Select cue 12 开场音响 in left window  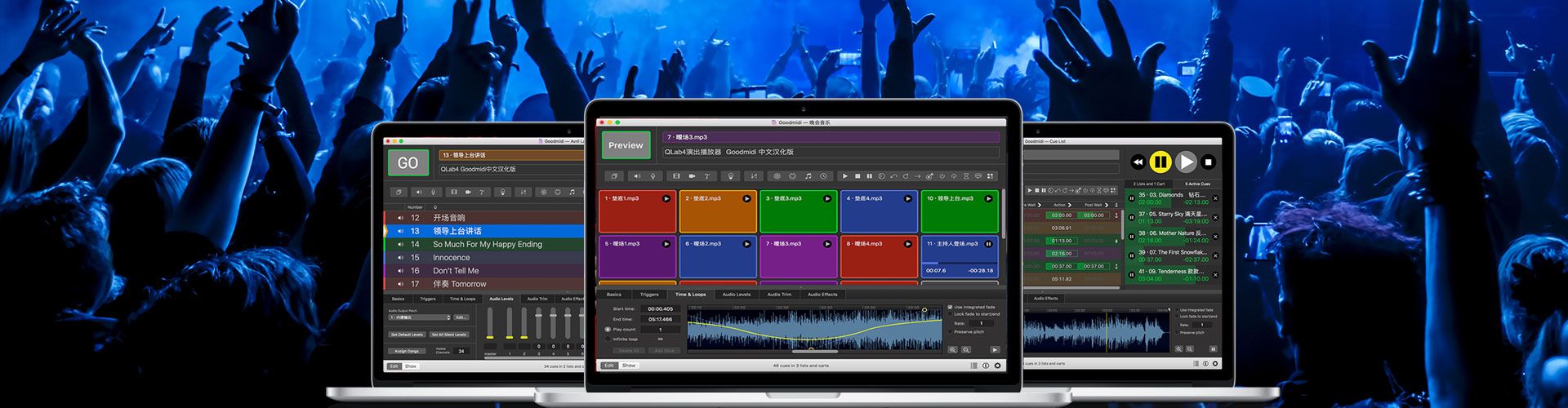[485, 218]
